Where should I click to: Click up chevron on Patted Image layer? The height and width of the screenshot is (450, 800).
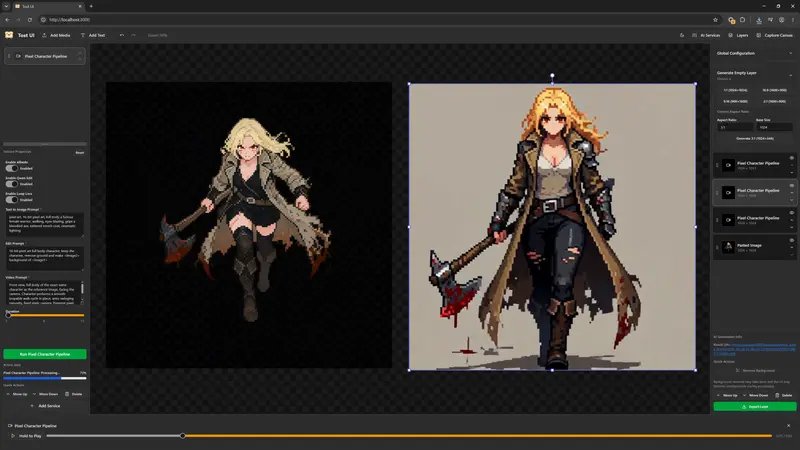[x=792, y=247]
